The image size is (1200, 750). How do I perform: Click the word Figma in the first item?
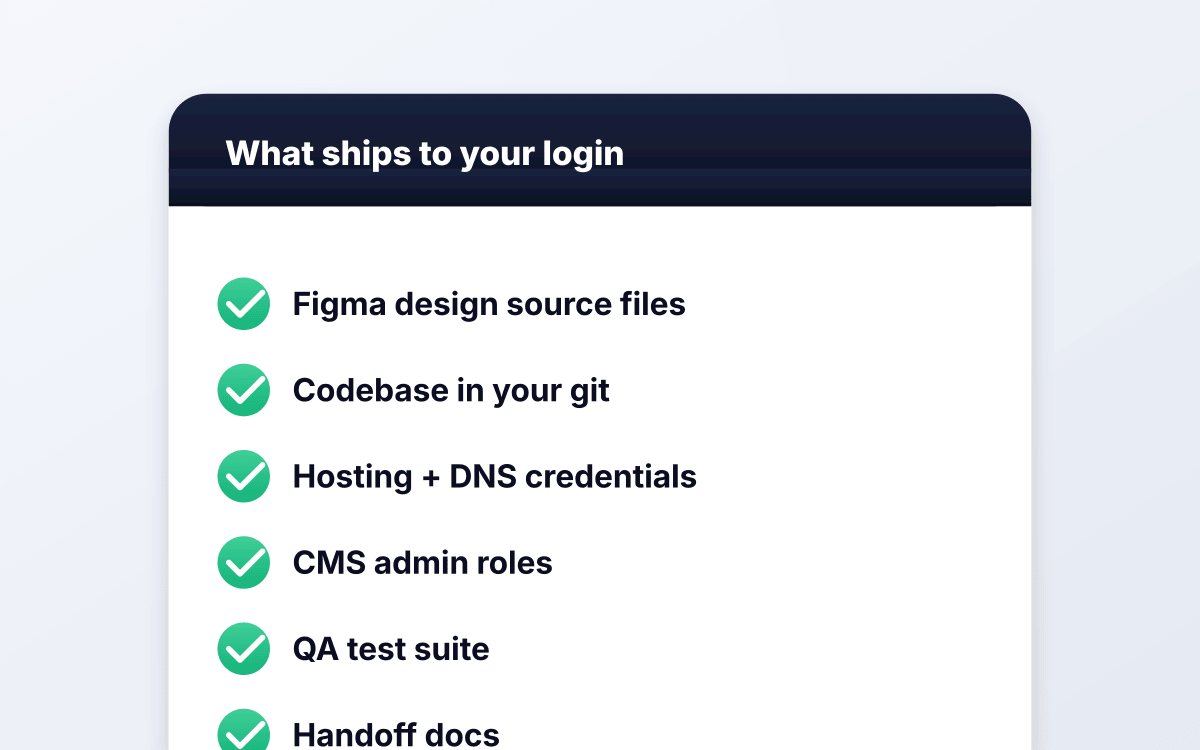[339, 305]
